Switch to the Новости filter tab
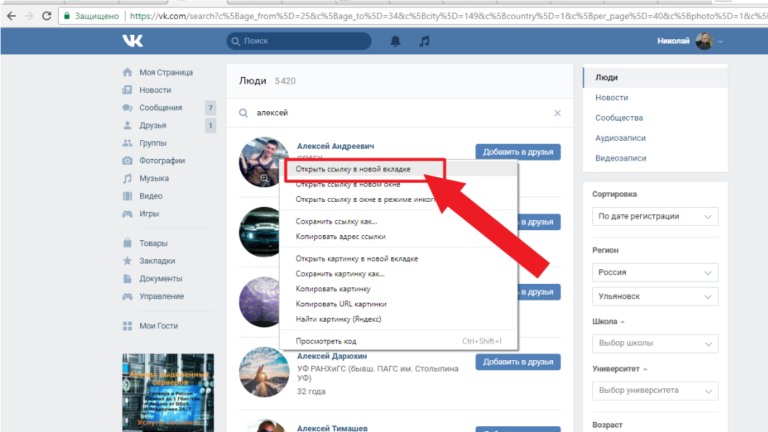This screenshot has height=432, width=768. pos(655,97)
